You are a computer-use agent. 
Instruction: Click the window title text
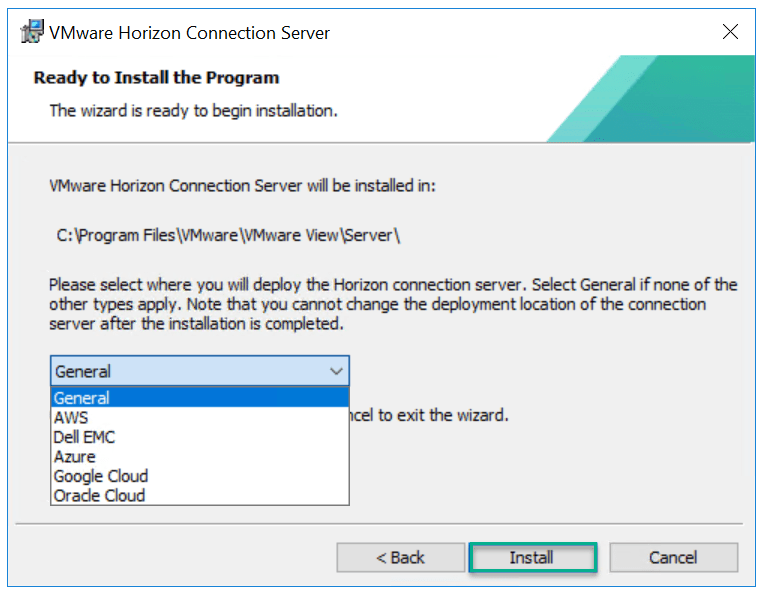pyautogui.click(x=190, y=32)
